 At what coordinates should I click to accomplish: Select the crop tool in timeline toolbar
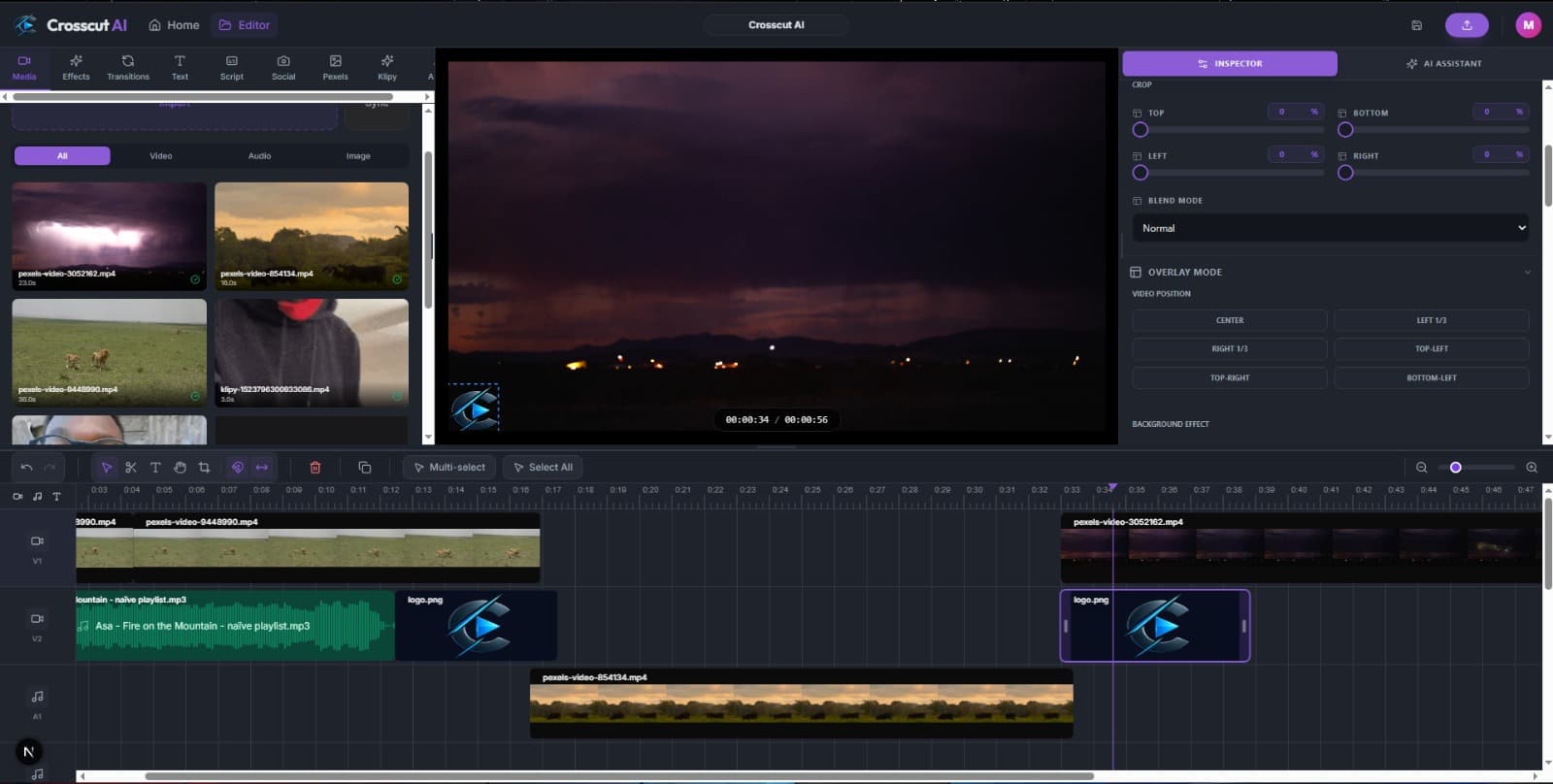(x=204, y=468)
